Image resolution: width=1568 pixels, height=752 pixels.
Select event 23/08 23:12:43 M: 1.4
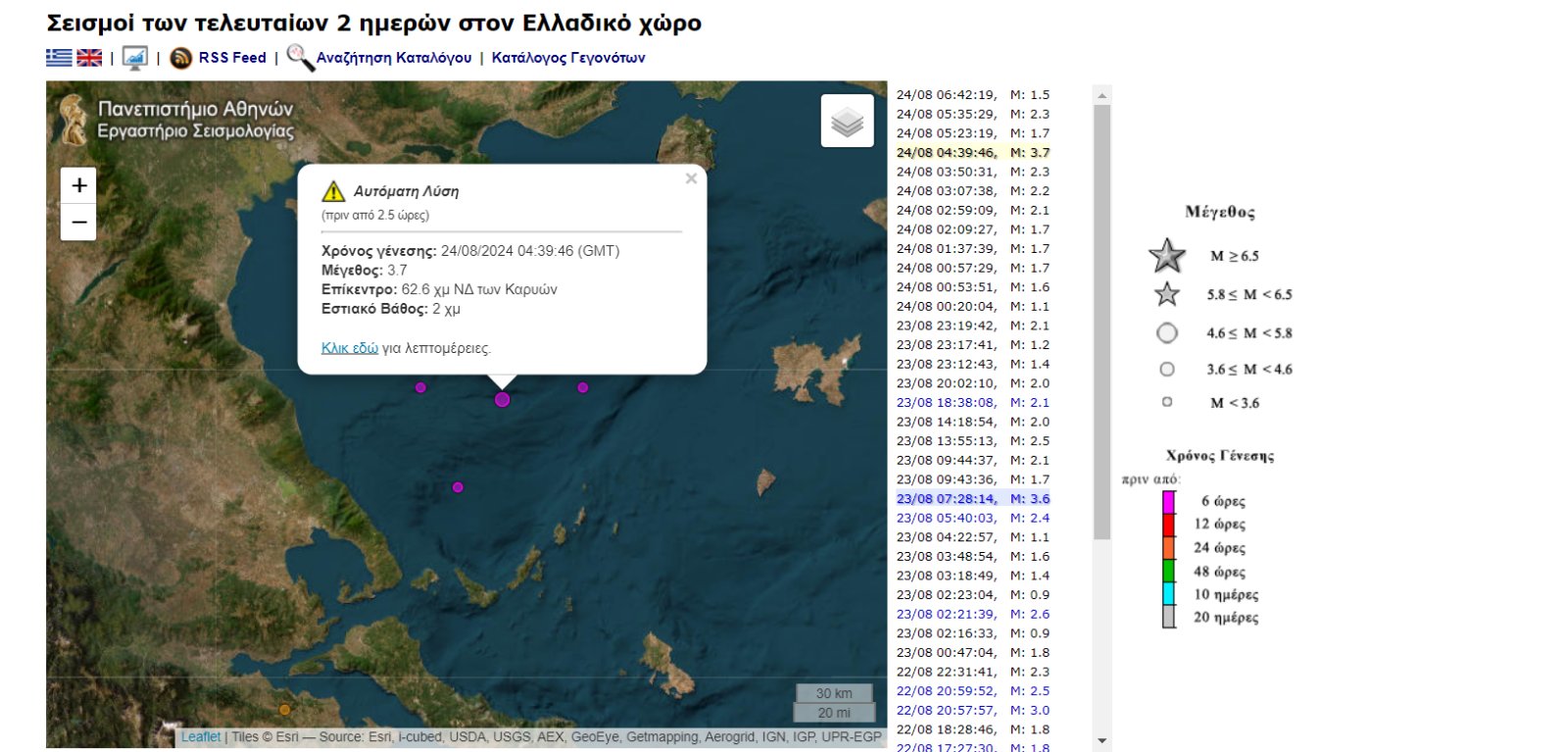click(x=973, y=364)
